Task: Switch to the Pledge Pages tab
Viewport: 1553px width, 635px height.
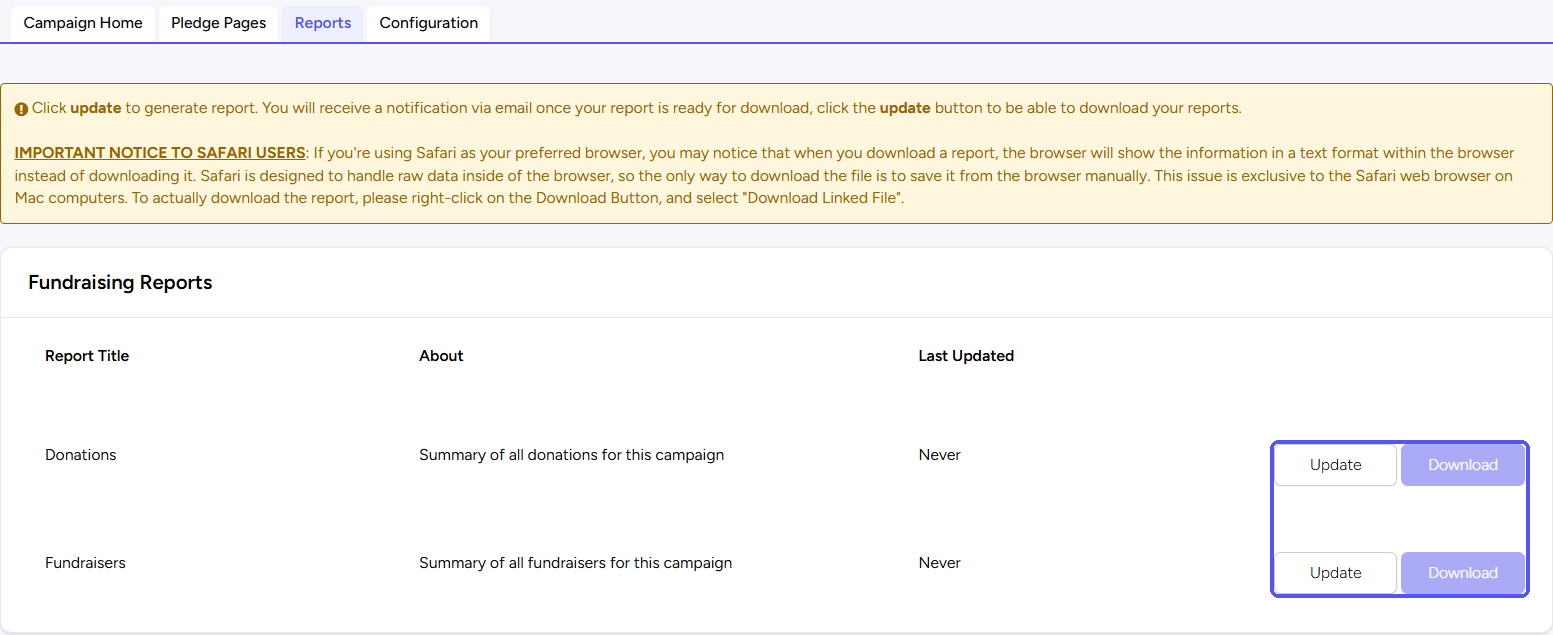Action: point(218,23)
